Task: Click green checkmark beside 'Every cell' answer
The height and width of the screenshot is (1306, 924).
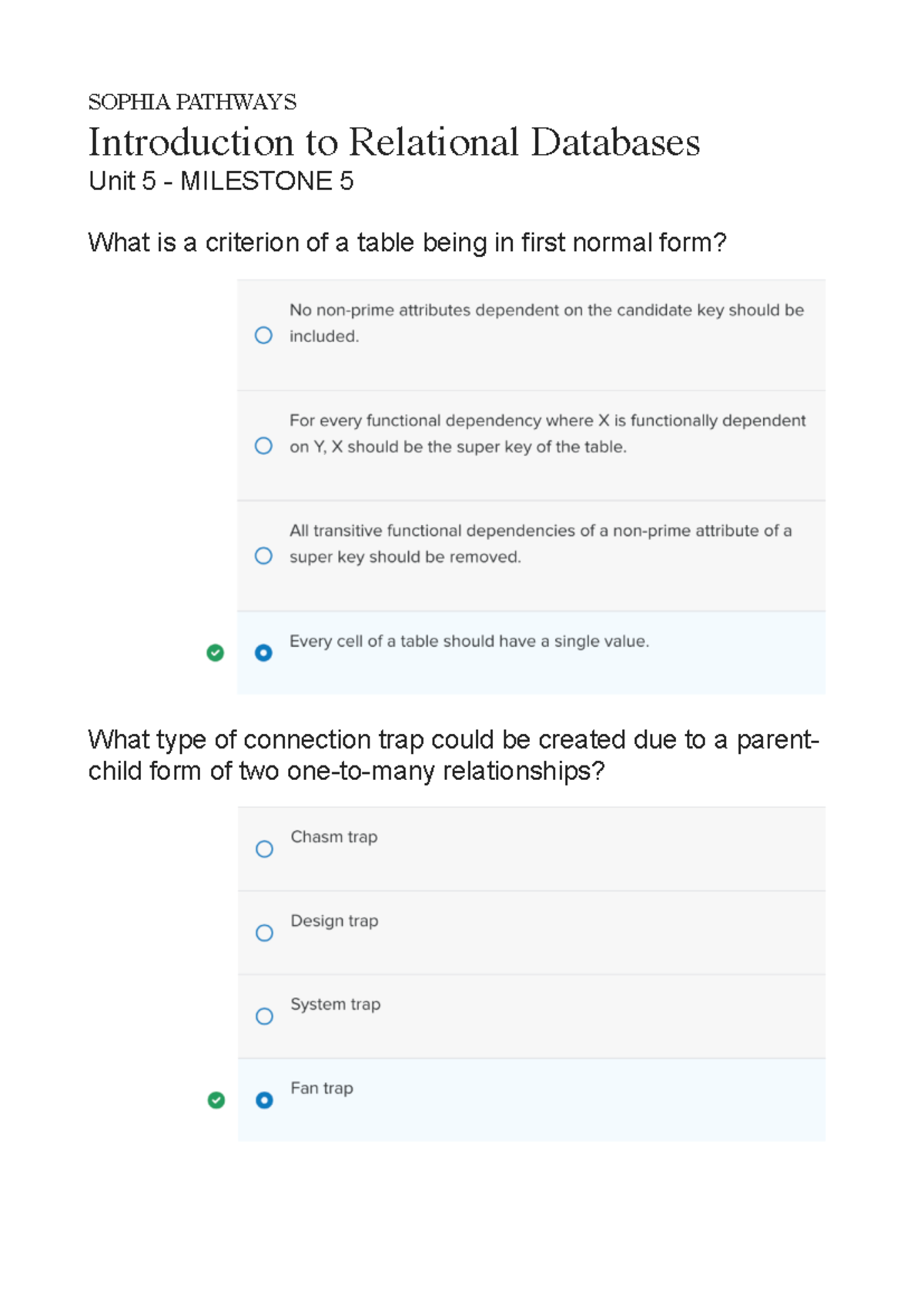Action: [216, 653]
